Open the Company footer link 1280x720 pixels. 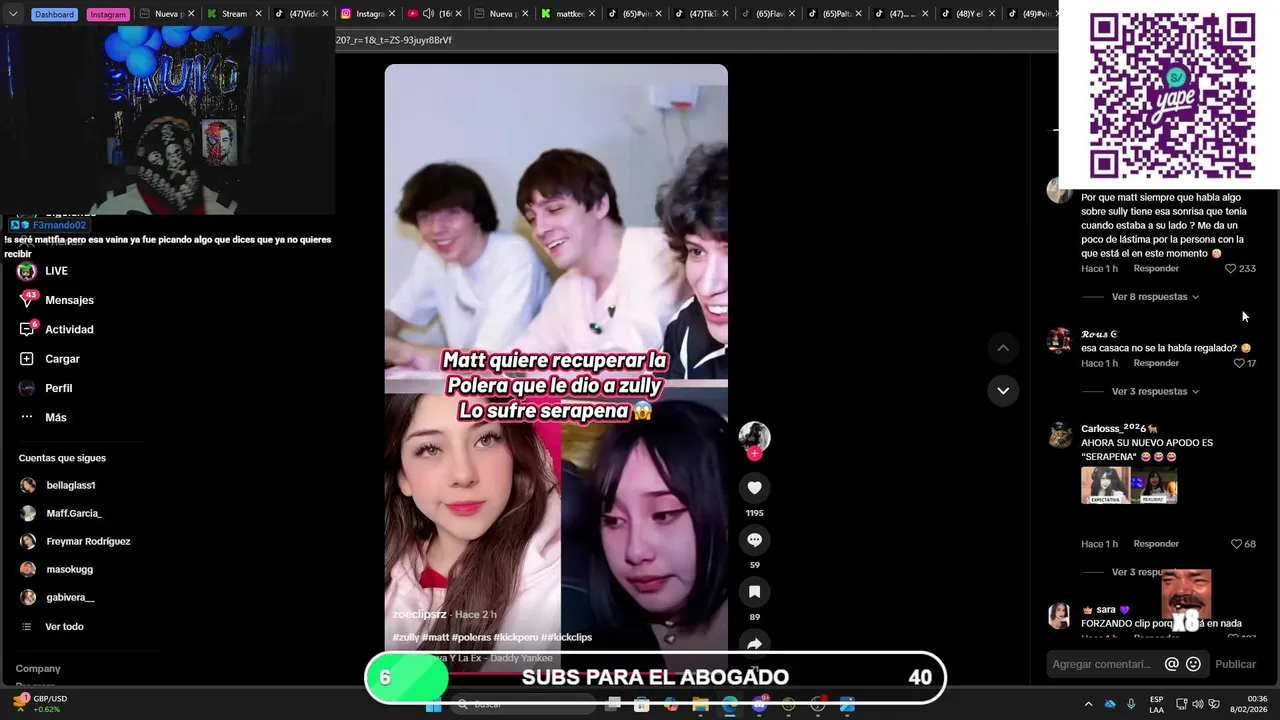pyautogui.click(x=38, y=669)
